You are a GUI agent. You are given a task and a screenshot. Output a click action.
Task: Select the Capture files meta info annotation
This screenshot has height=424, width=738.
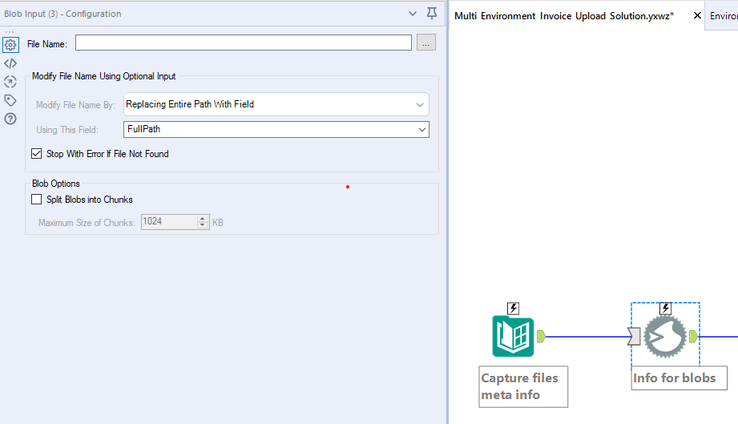pyautogui.click(x=523, y=386)
